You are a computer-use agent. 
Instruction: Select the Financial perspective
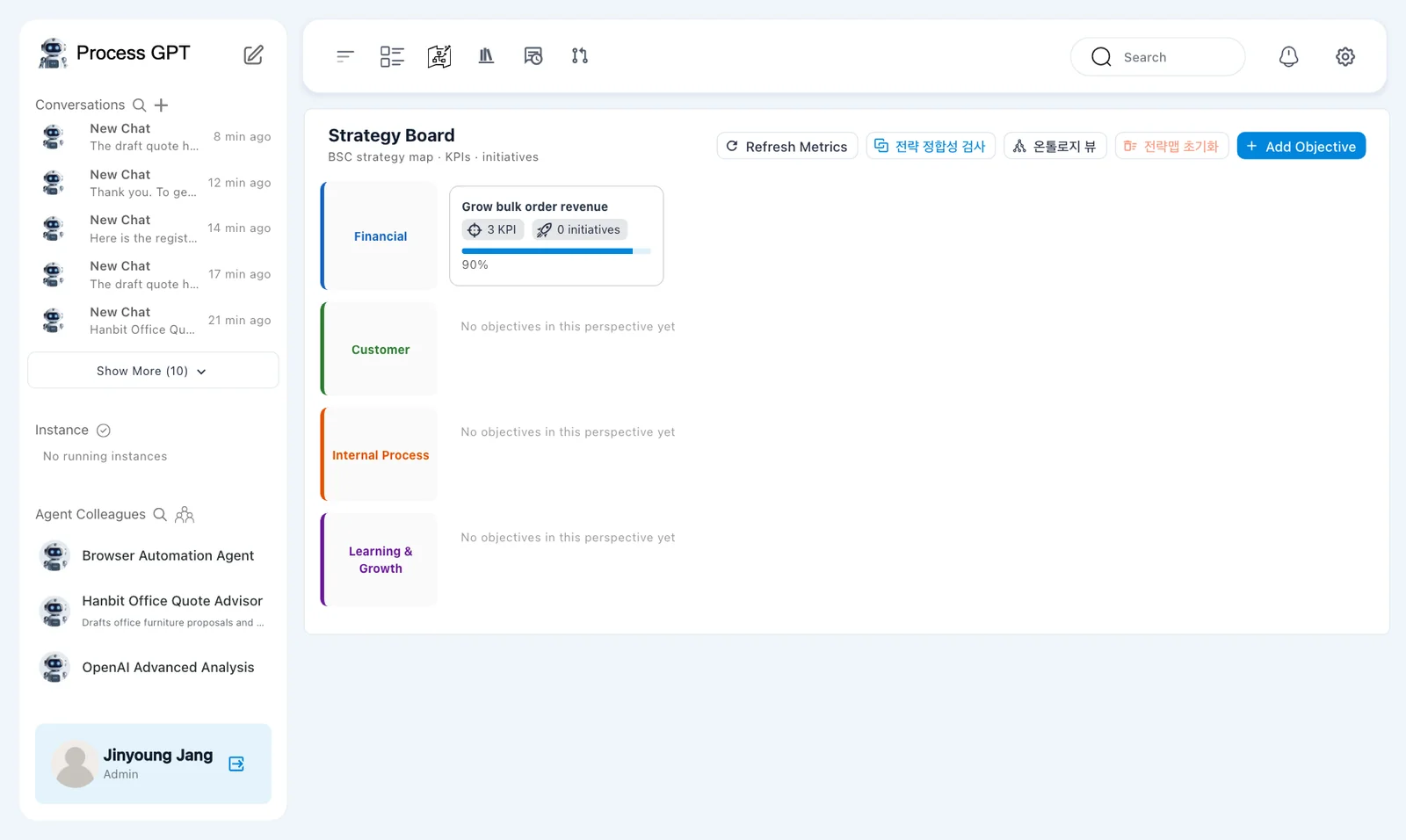click(380, 236)
